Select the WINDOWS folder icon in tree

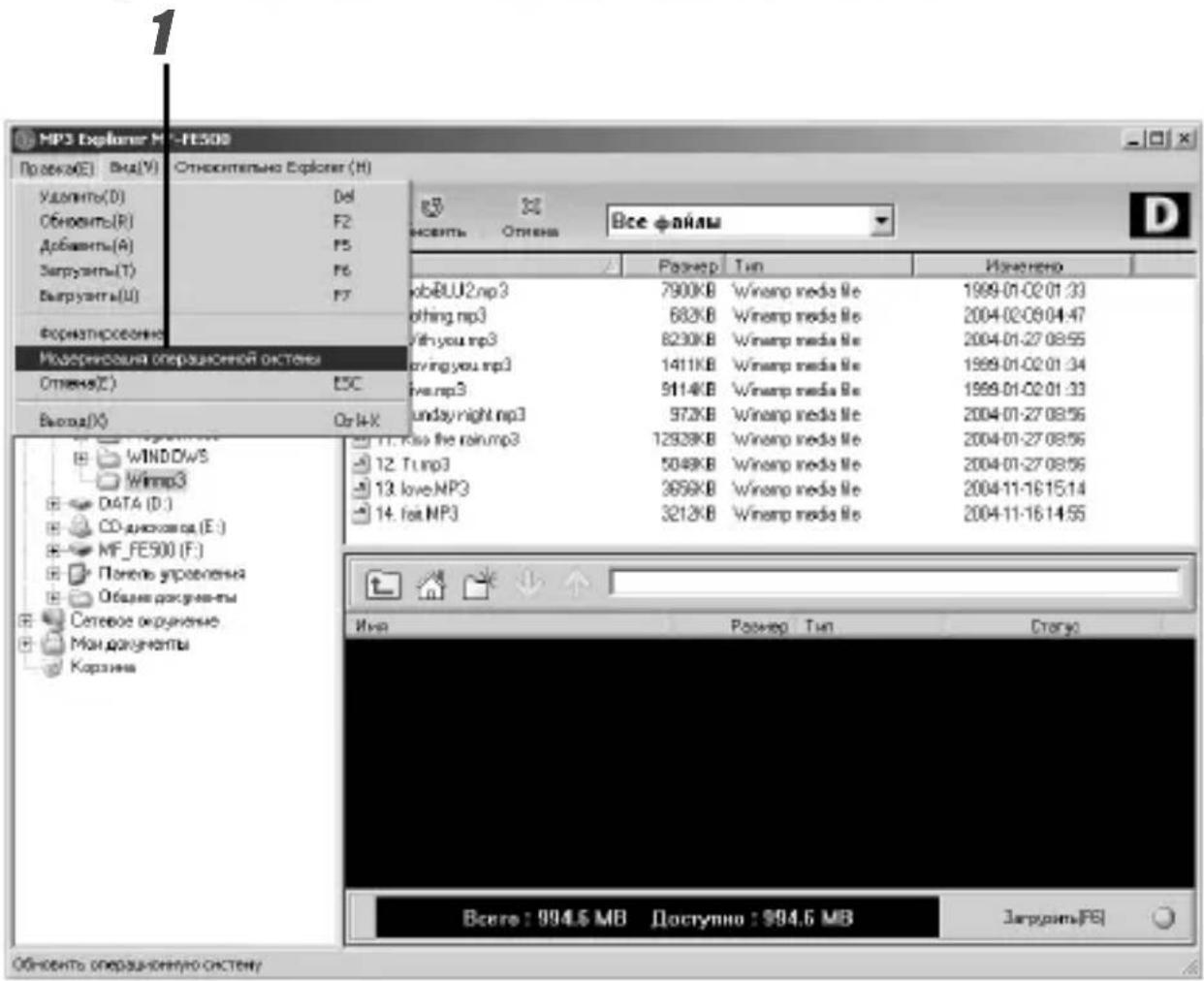110,457
